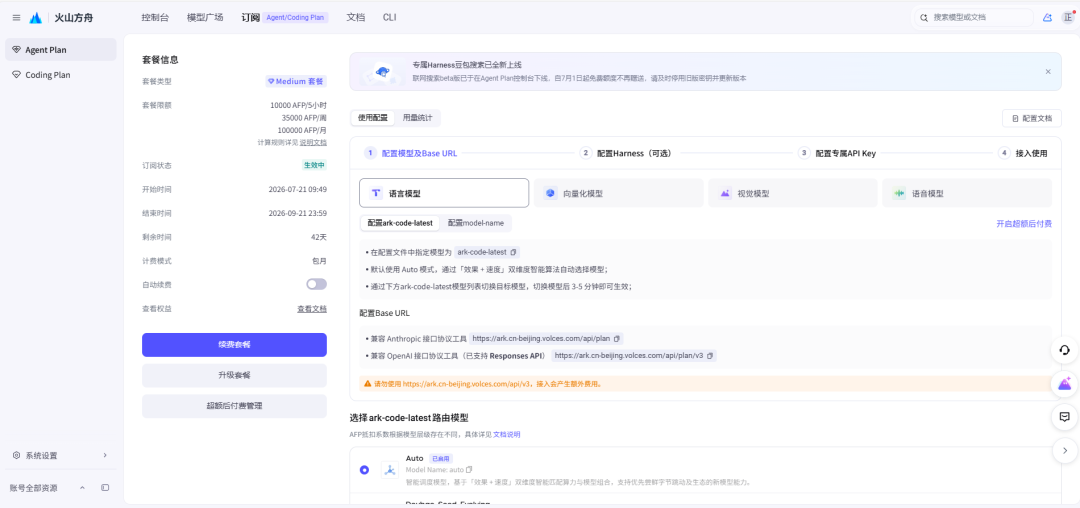Click the Agent/Coding Plan tag
Image resolution: width=1080 pixels, height=508 pixels.
point(295,18)
